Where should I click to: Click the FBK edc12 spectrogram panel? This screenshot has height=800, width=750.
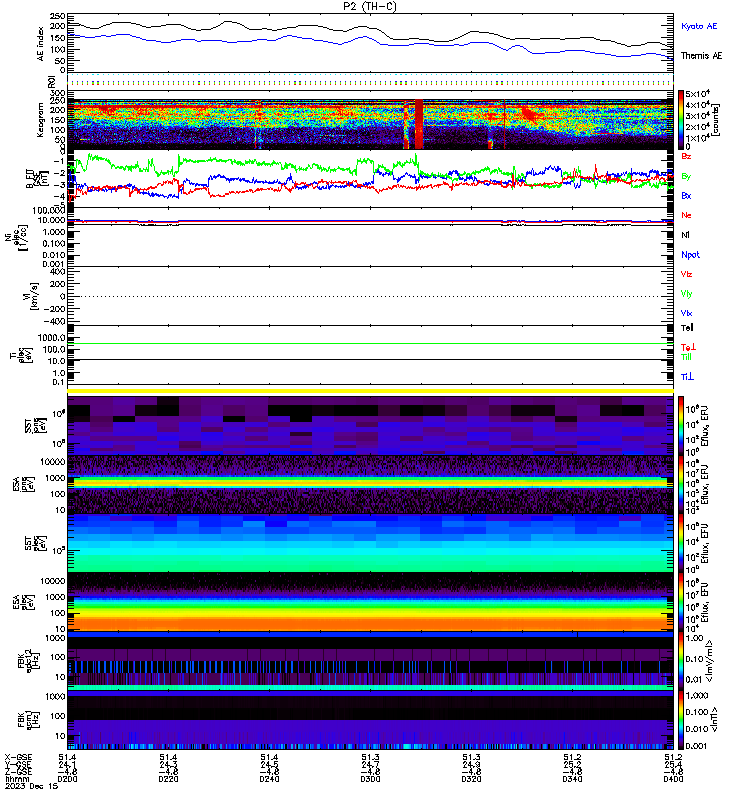[370, 661]
